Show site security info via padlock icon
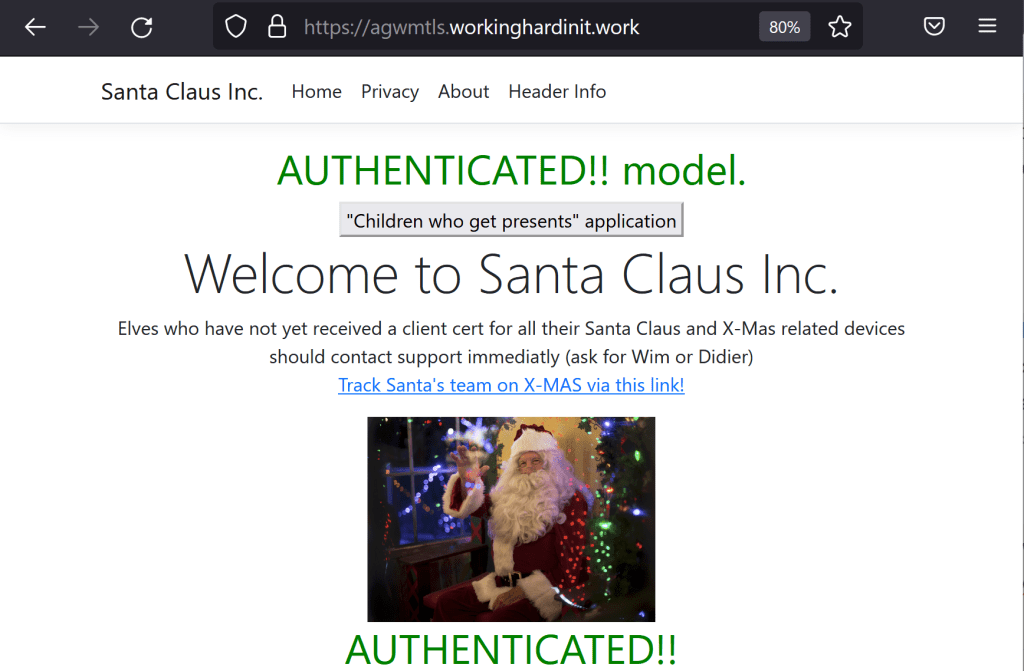The image size is (1024, 671). pos(277,27)
